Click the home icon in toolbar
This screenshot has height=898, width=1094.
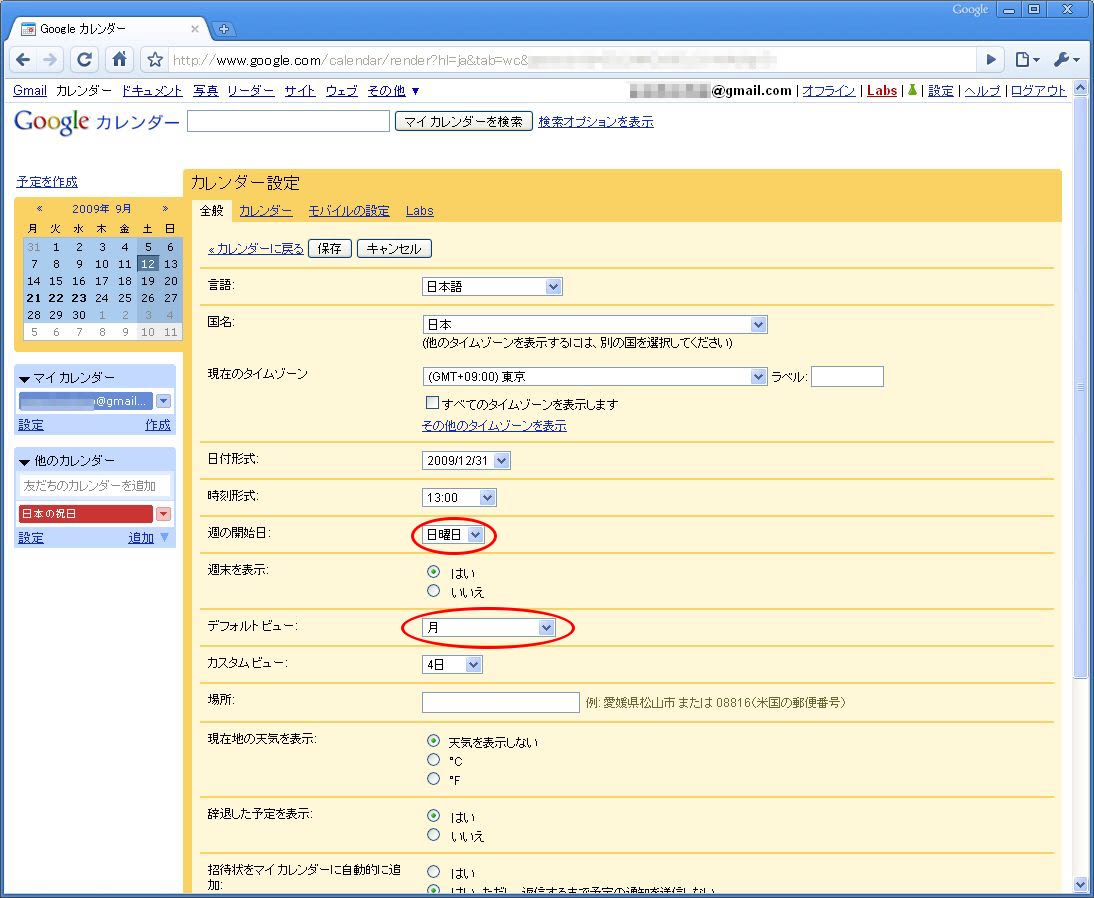[x=119, y=60]
